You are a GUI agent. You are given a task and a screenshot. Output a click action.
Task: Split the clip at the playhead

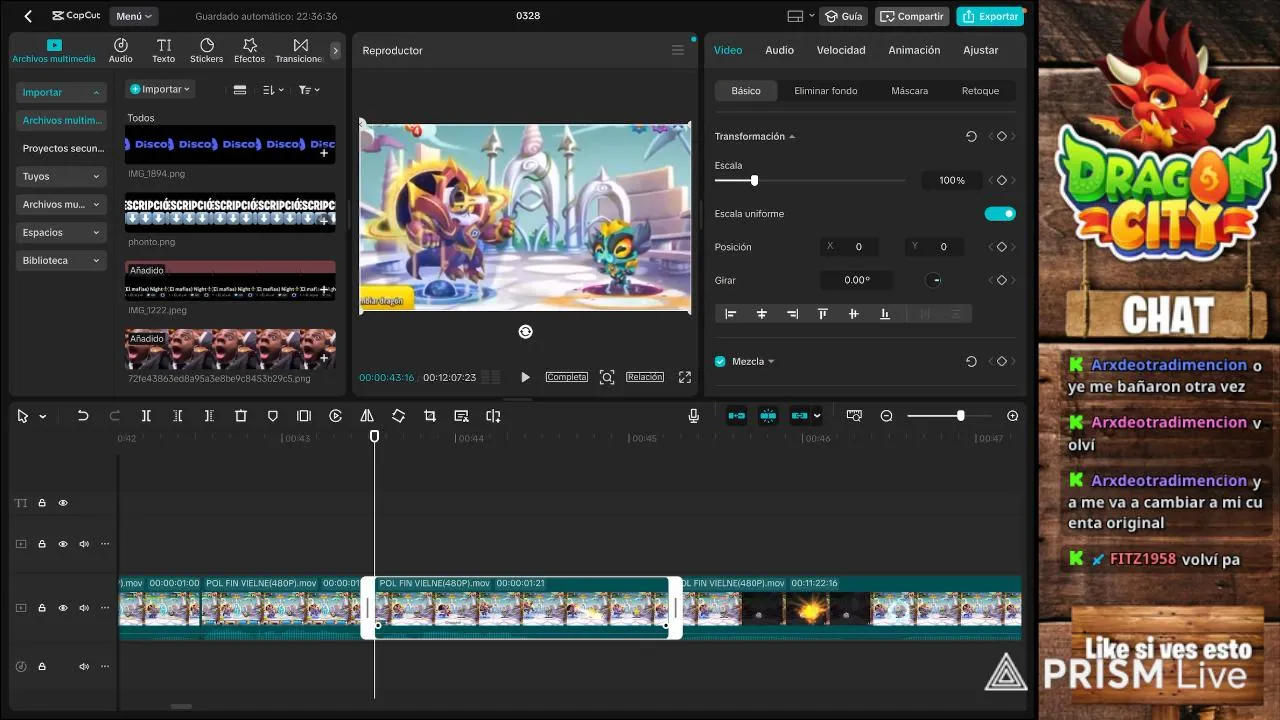pyautogui.click(x=146, y=416)
